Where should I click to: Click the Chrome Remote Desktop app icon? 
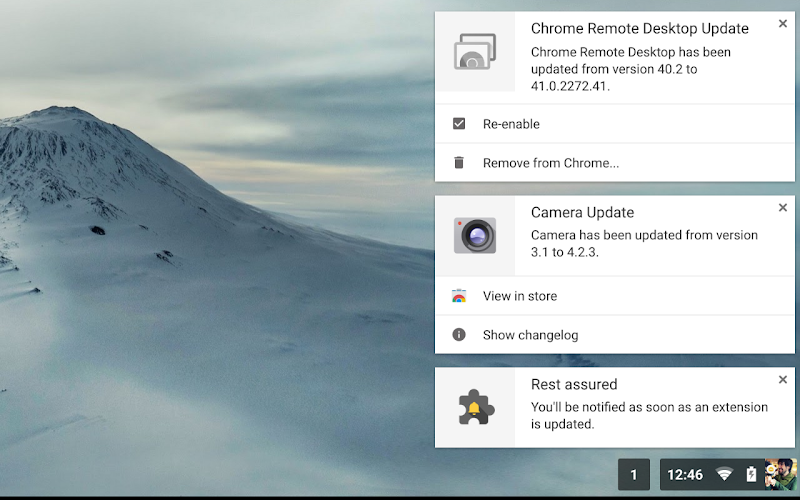[475, 52]
